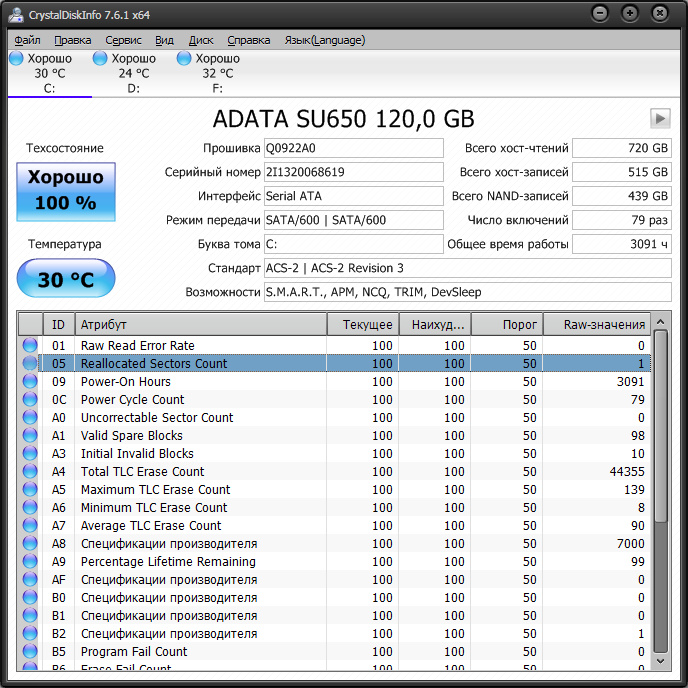688x688 pixels.
Task: Click status orb for Raw Read Error Rate
Action: (30, 346)
